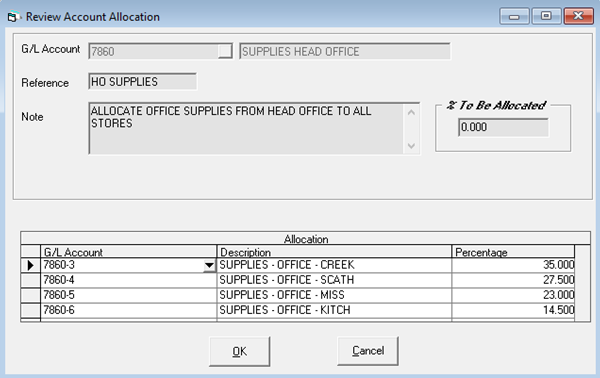Image resolution: width=600 pixels, height=378 pixels.
Task: Select row header for 7860-4
Action: [31, 280]
